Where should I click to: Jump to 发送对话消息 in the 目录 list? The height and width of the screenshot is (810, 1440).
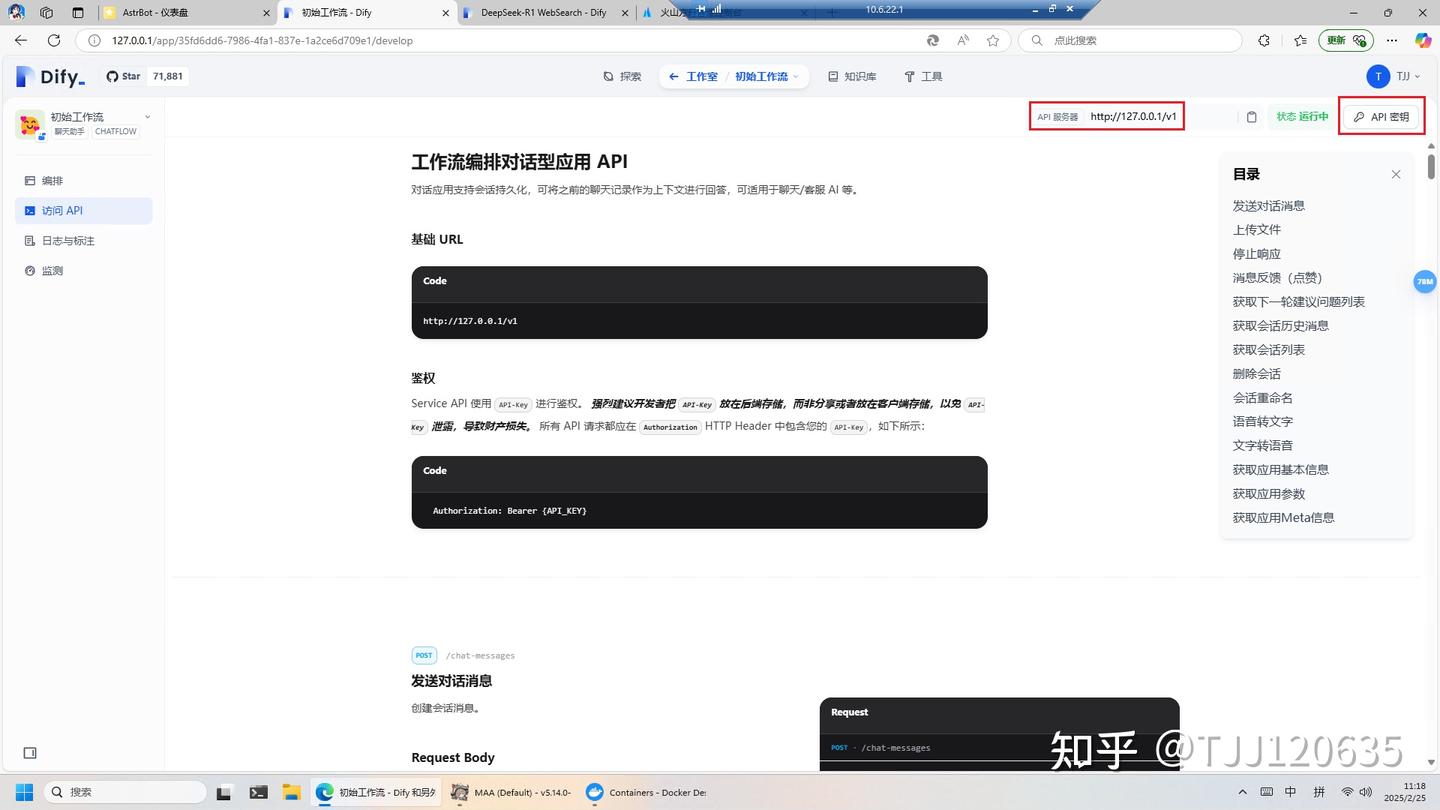click(x=1268, y=205)
